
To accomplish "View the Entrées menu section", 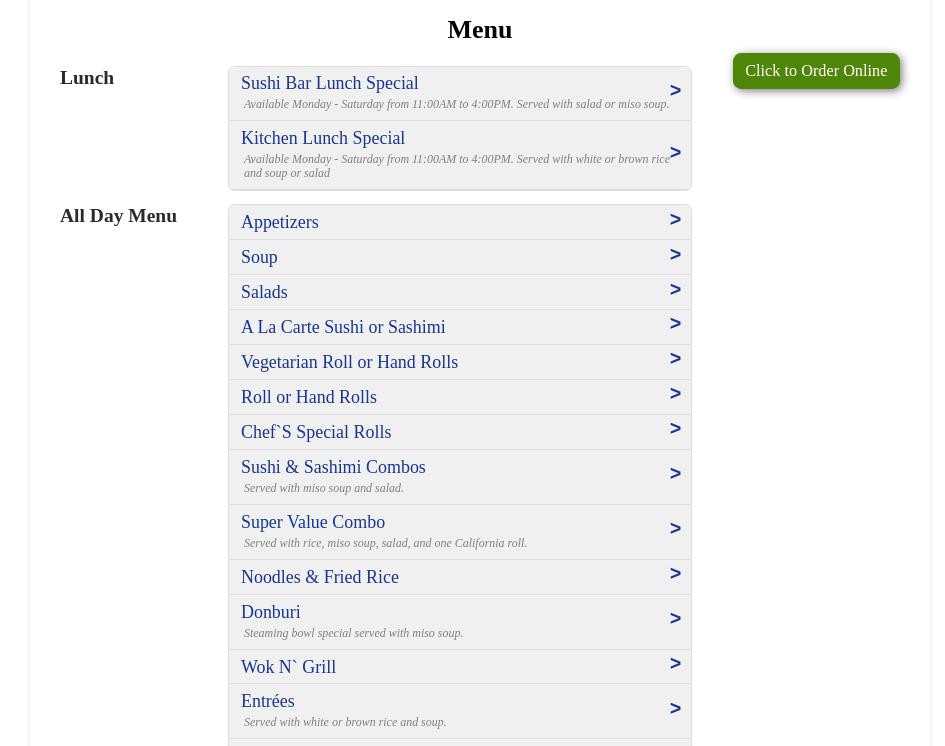I will click(267, 701).
